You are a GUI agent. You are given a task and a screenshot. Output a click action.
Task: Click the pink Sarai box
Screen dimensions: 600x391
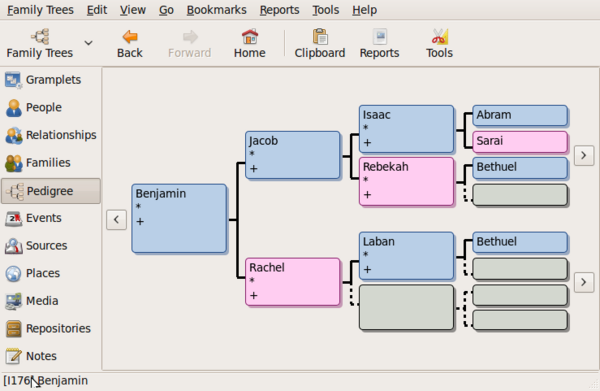click(520, 142)
